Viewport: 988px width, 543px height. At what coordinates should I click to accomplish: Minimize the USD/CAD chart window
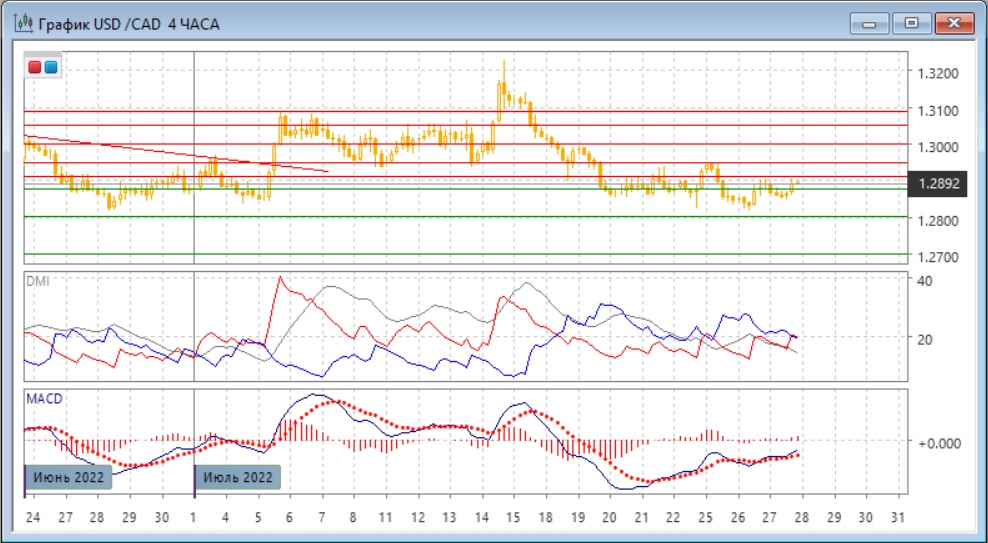pos(871,22)
